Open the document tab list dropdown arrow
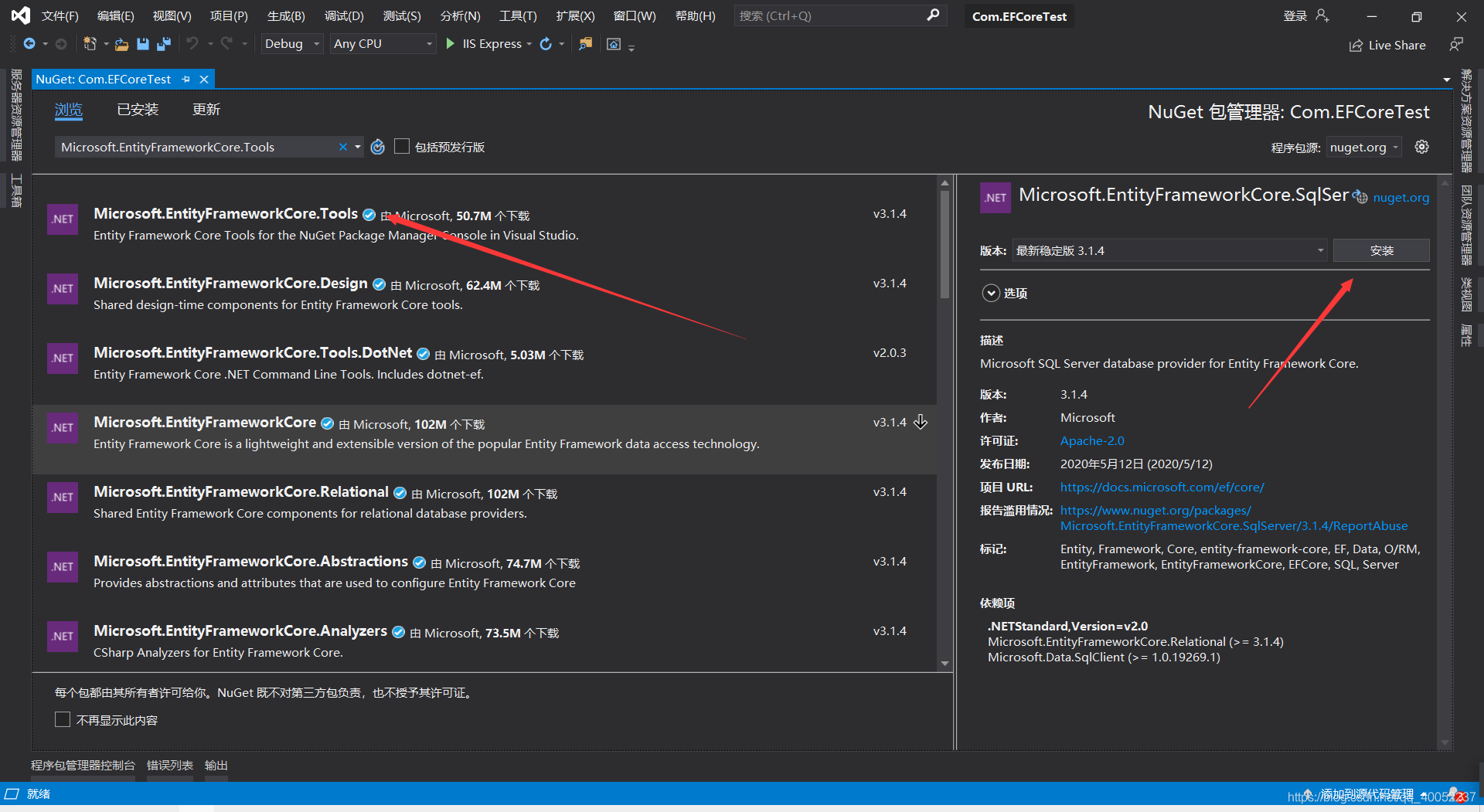 click(x=1446, y=80)
